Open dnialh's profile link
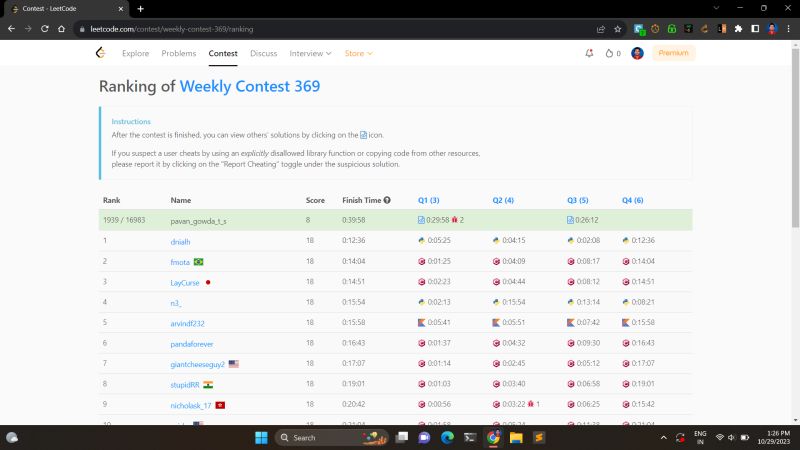The image size is (800, 450). pyautogui.click(x=180, y=242)
